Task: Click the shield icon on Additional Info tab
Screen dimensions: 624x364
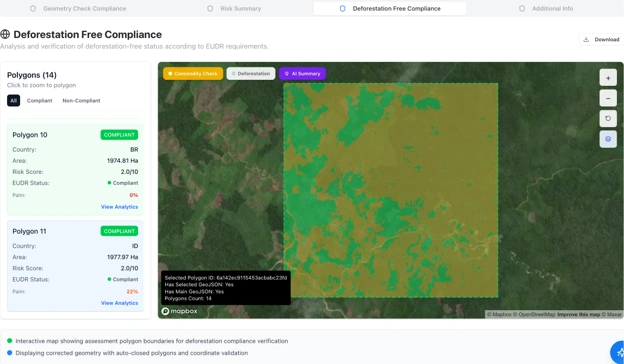Action: [x=522, y=8]
